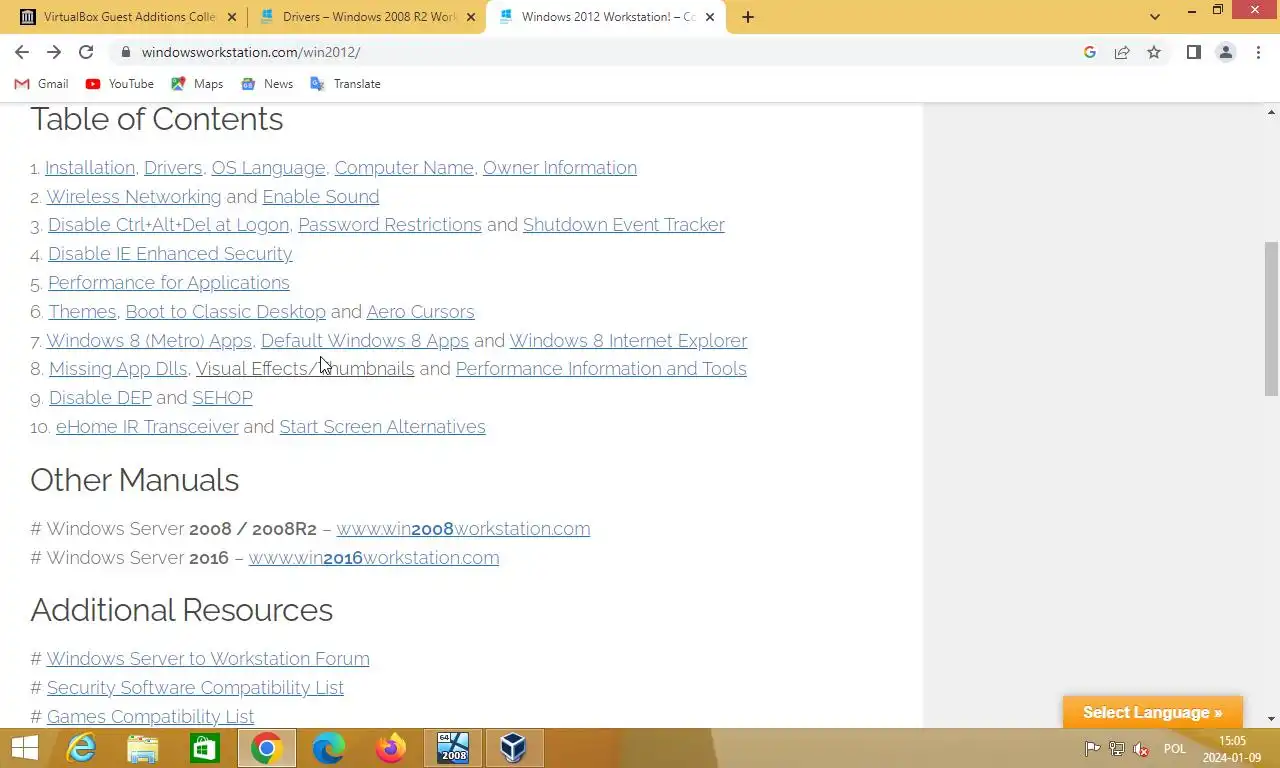Open Chrome three-dot menu
The height and width of the screenshot is (768, 1280).
1258,52
